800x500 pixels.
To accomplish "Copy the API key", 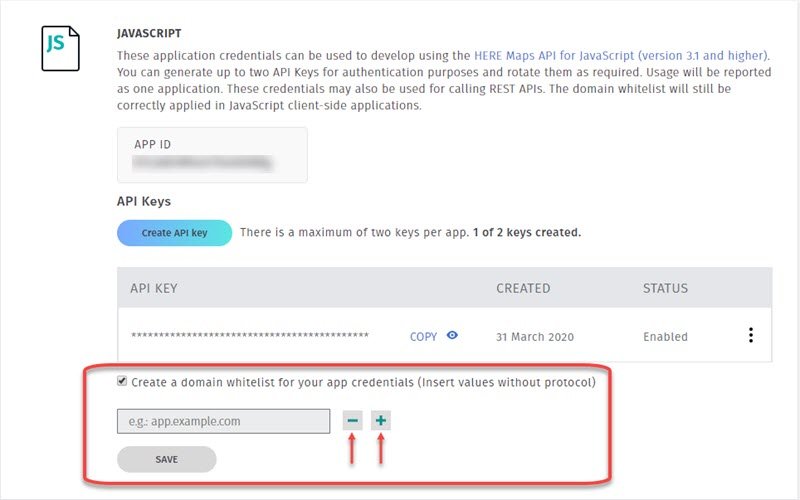I will tap(423, 337).
